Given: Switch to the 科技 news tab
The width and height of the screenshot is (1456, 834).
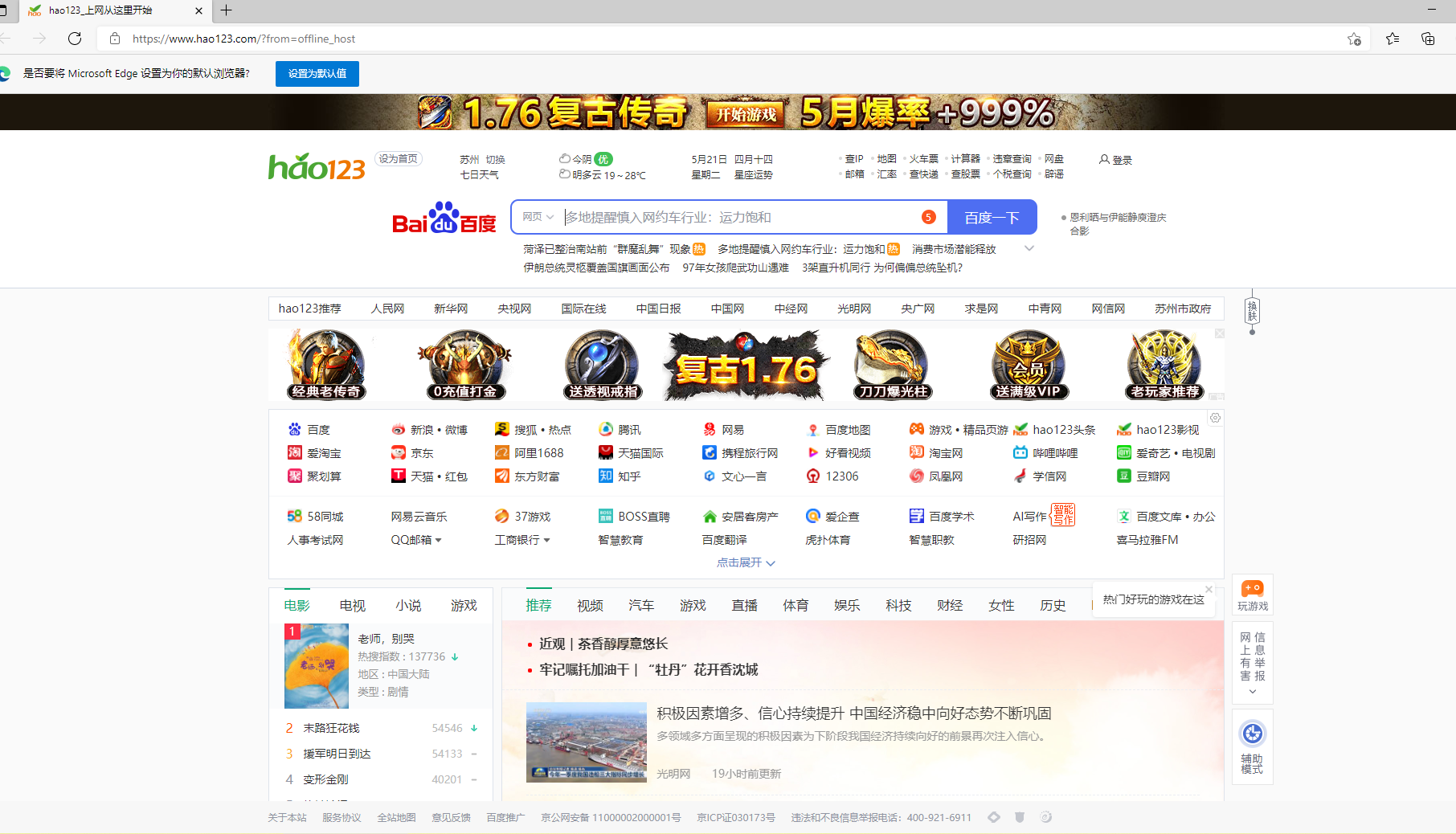Looking at the screenshot, I should pos(898,606).
